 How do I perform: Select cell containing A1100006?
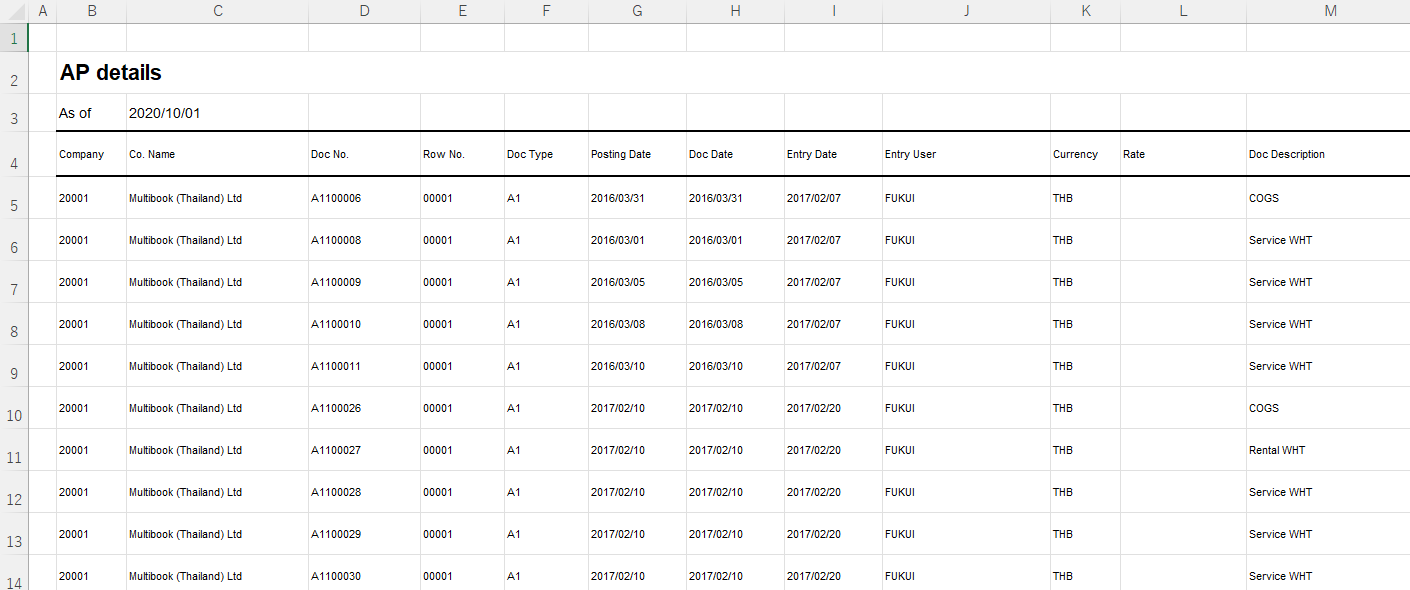tap(365, 198)
